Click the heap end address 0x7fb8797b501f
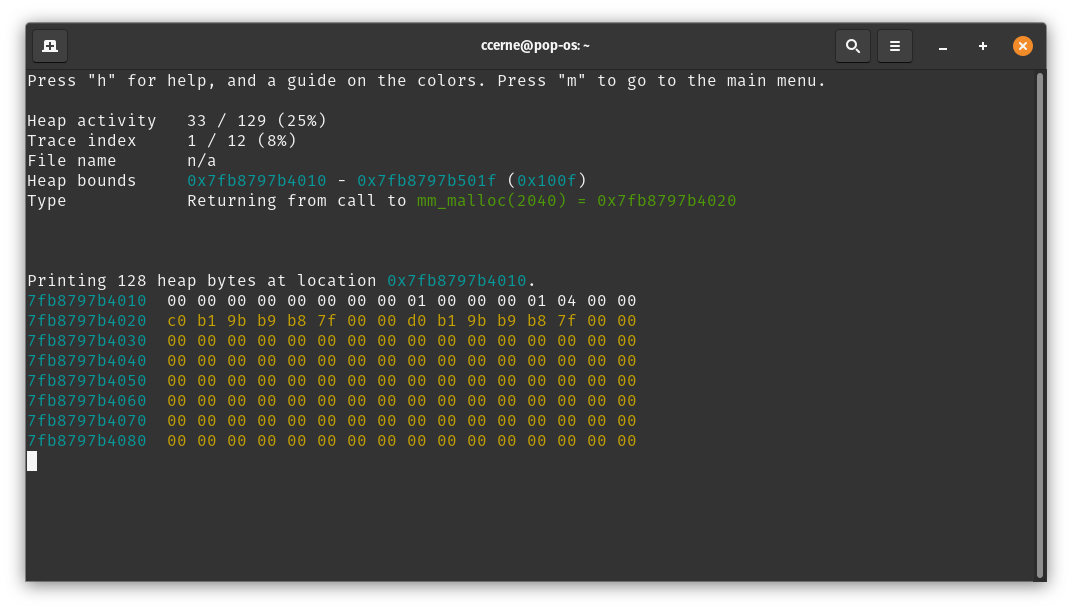This screenshot has height=610, width=1072. pos(427,181)
